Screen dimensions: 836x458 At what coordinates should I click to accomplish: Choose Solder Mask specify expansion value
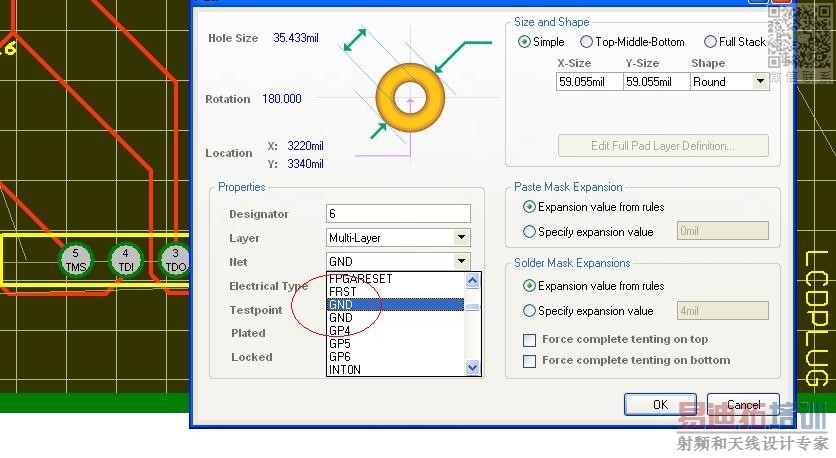point(588,311)
